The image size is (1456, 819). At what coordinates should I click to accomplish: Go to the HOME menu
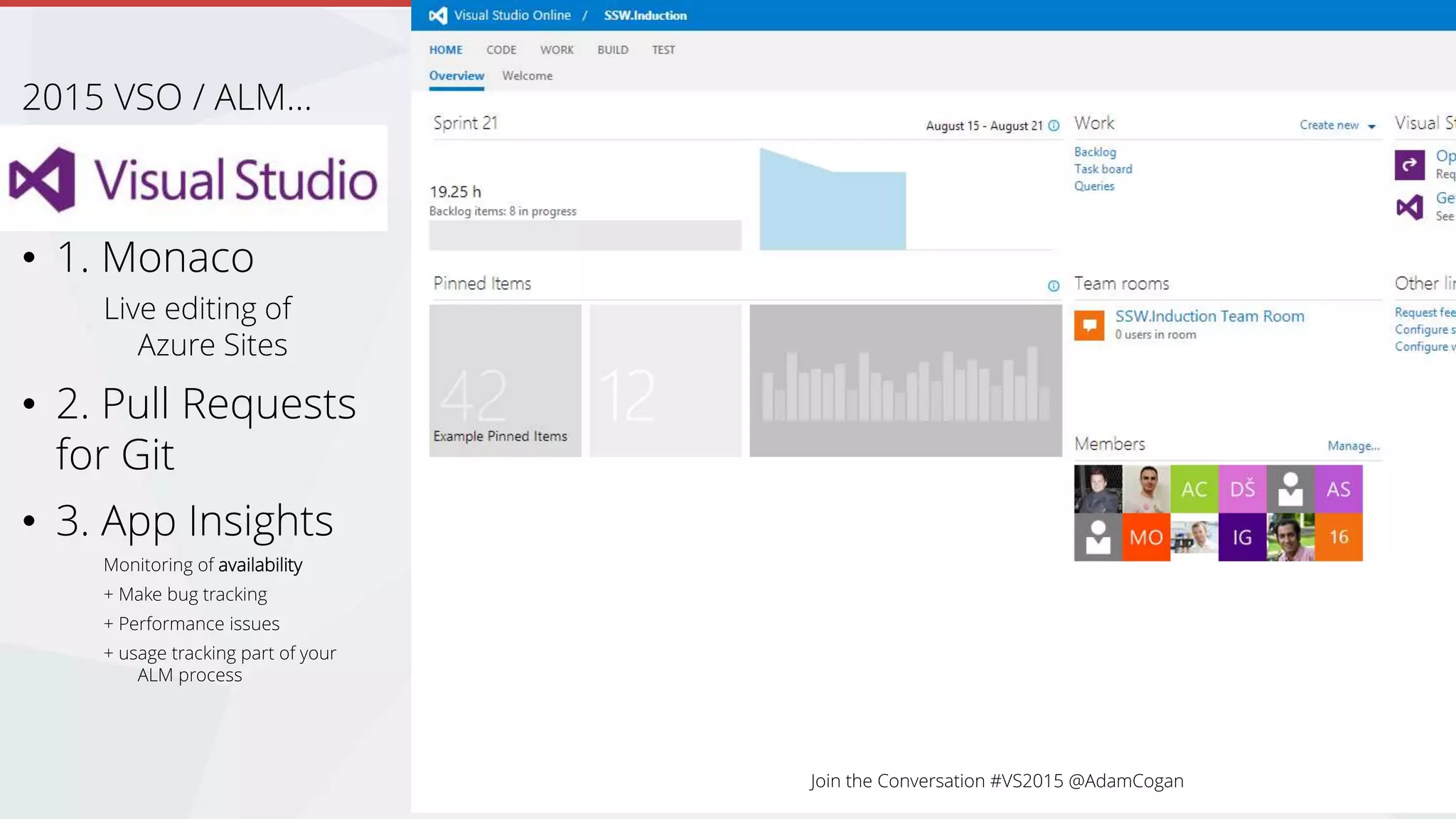click(x=446, y=50)
